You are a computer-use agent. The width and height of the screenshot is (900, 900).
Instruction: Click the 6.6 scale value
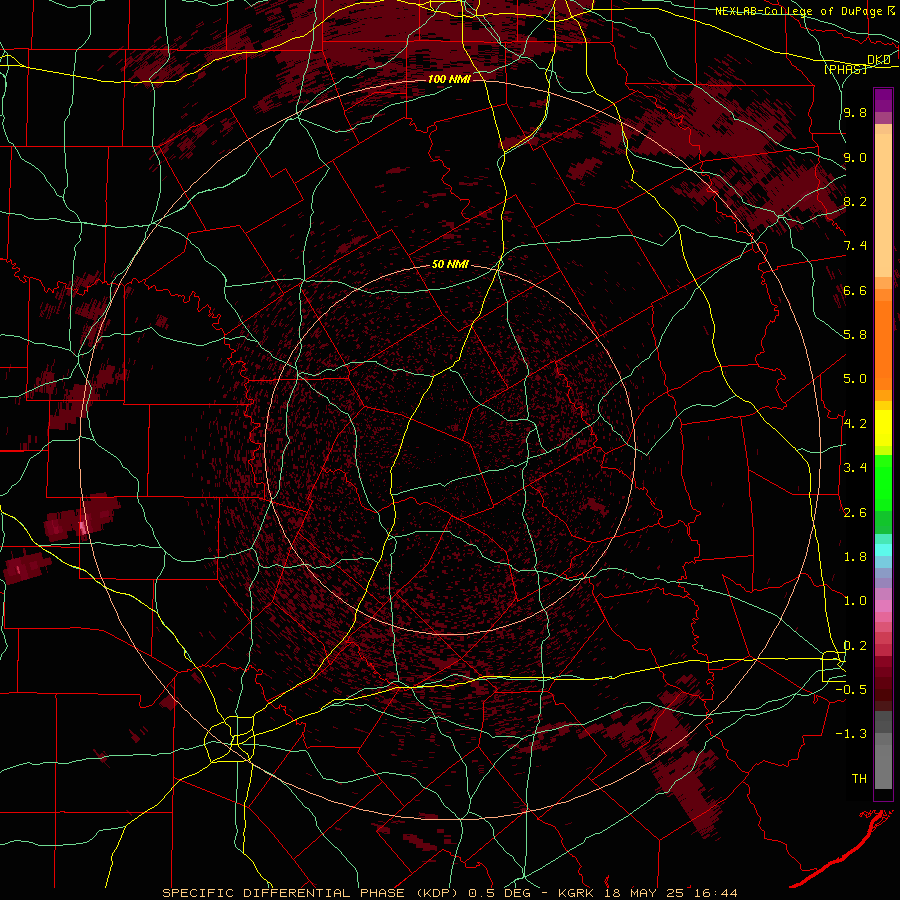(855, 290)
